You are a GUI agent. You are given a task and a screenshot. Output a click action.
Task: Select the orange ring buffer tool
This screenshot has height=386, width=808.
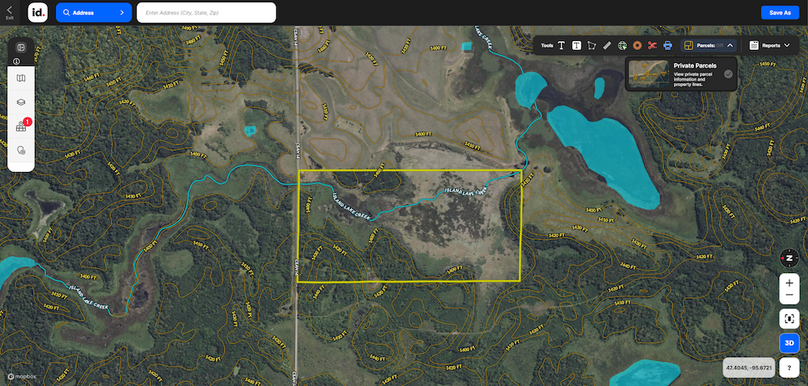637,45
